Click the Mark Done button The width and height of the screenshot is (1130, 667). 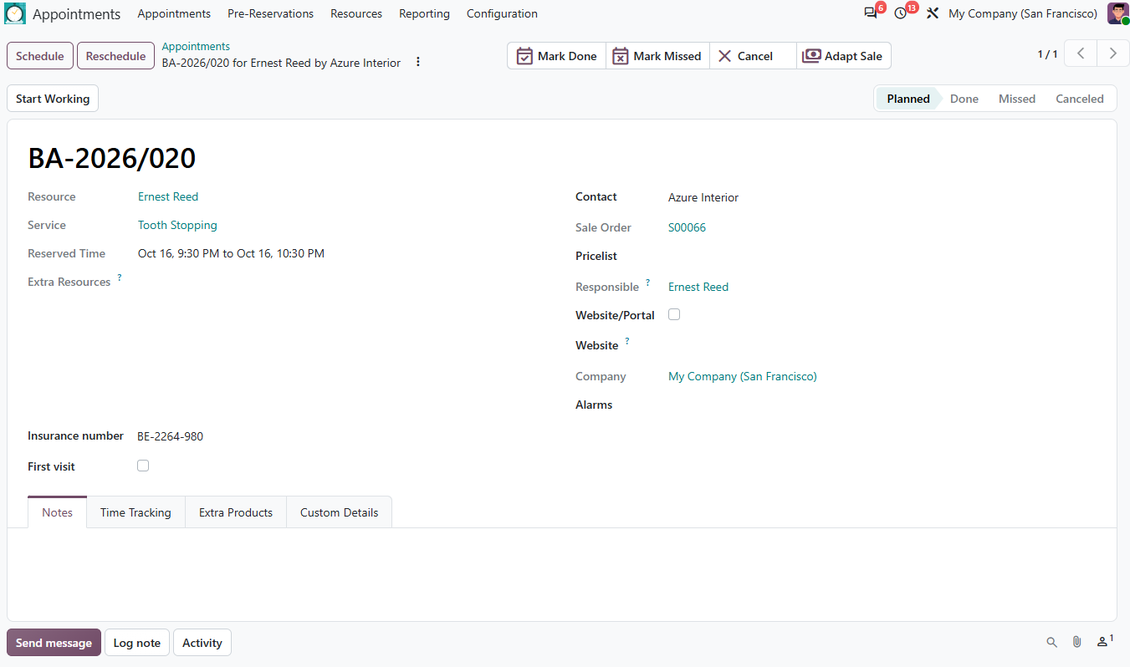556,56
